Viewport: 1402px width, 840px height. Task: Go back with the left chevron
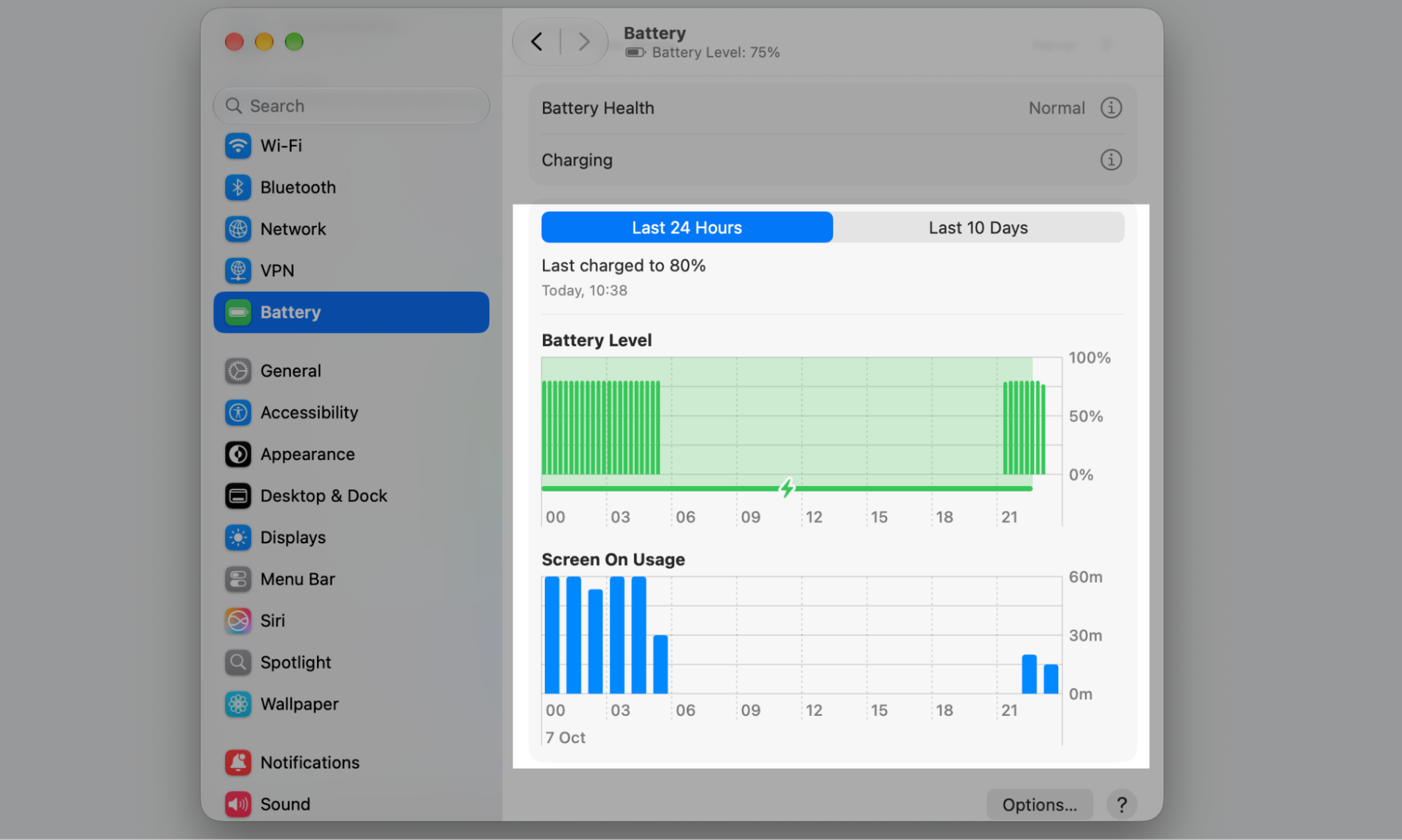pyautogui.click(x=537, y=41)
